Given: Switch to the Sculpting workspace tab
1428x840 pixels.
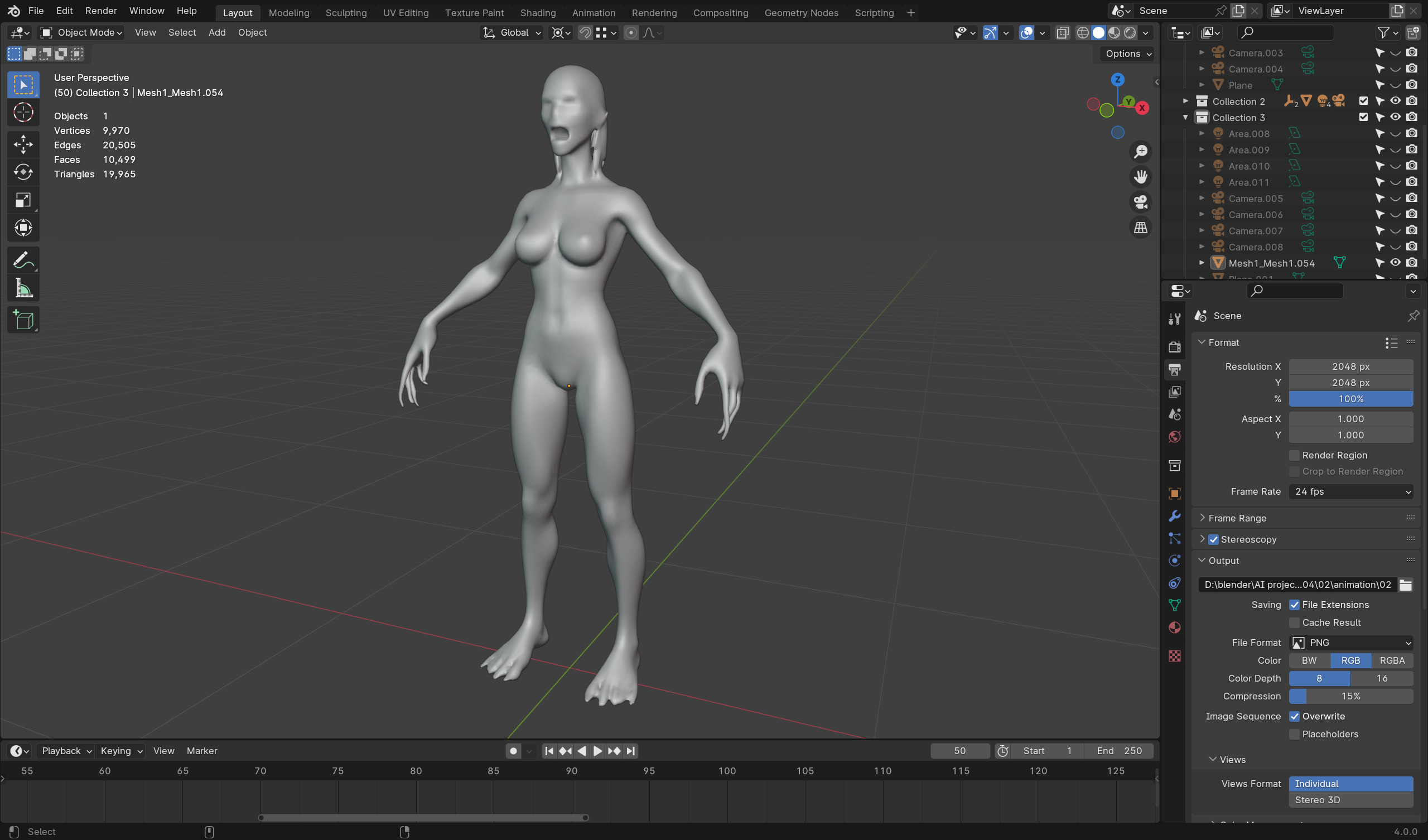Looking at the screenshot, I should pos(346,12).
